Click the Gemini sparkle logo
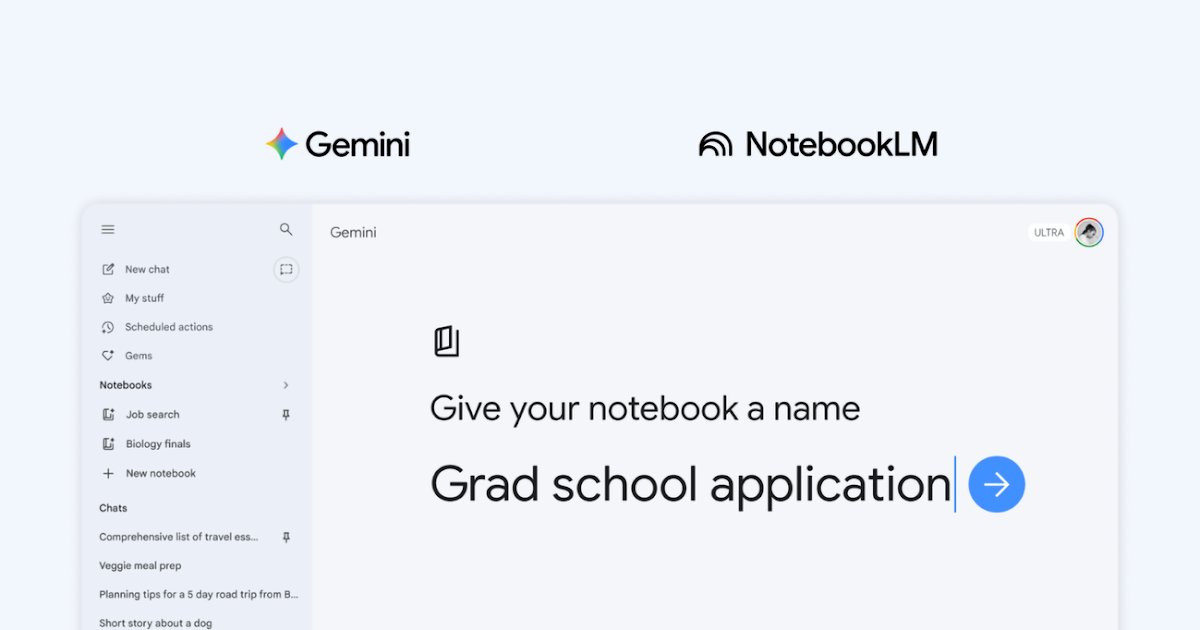 [282, 144]
